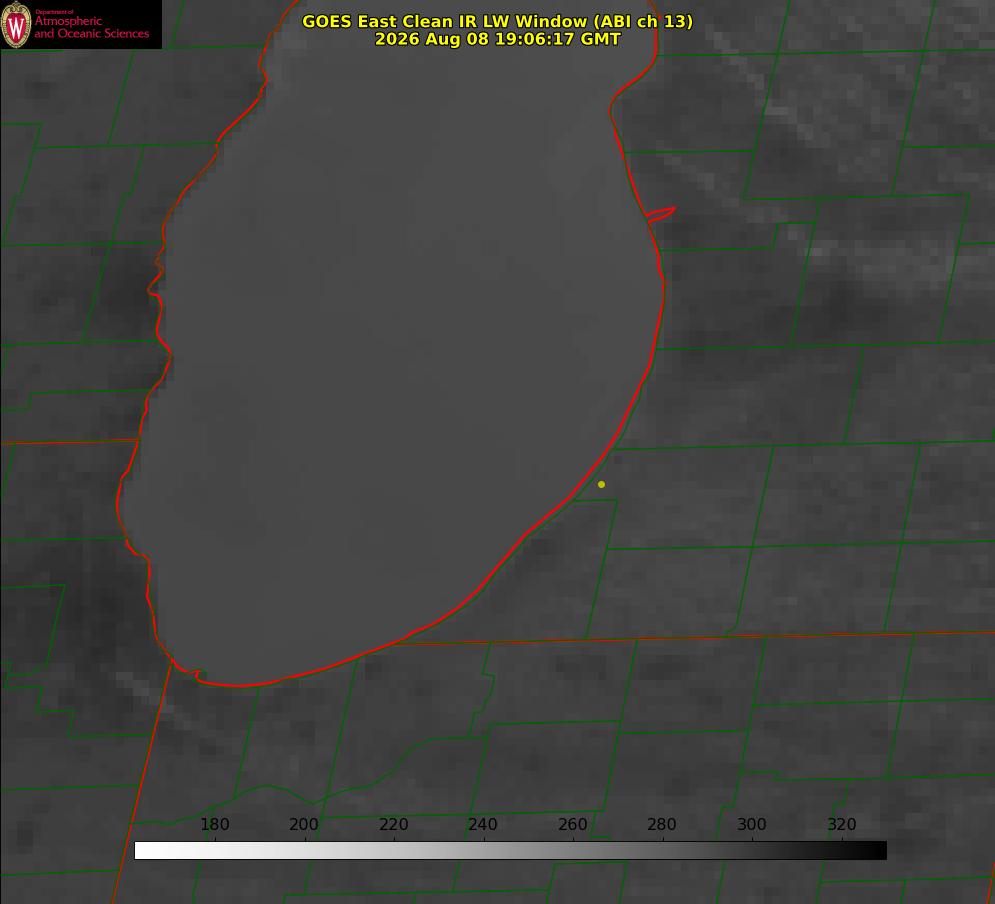This screenshot has width=995, height=904.
Task: Click the white end of the colorbar
Action: [x=141, y=851]
